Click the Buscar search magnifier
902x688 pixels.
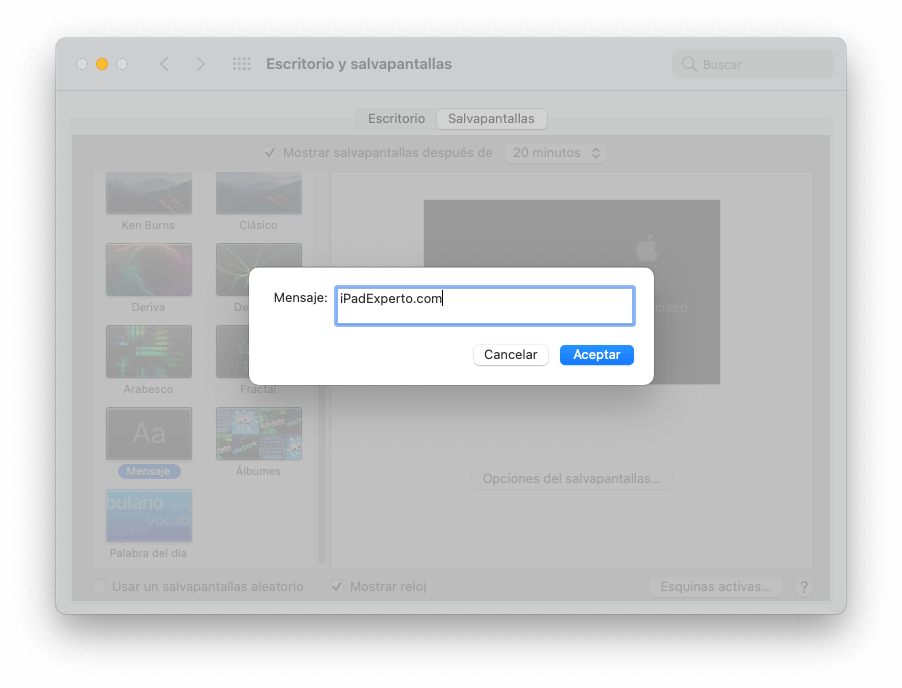pyautogui.click(x=689, y=63)
